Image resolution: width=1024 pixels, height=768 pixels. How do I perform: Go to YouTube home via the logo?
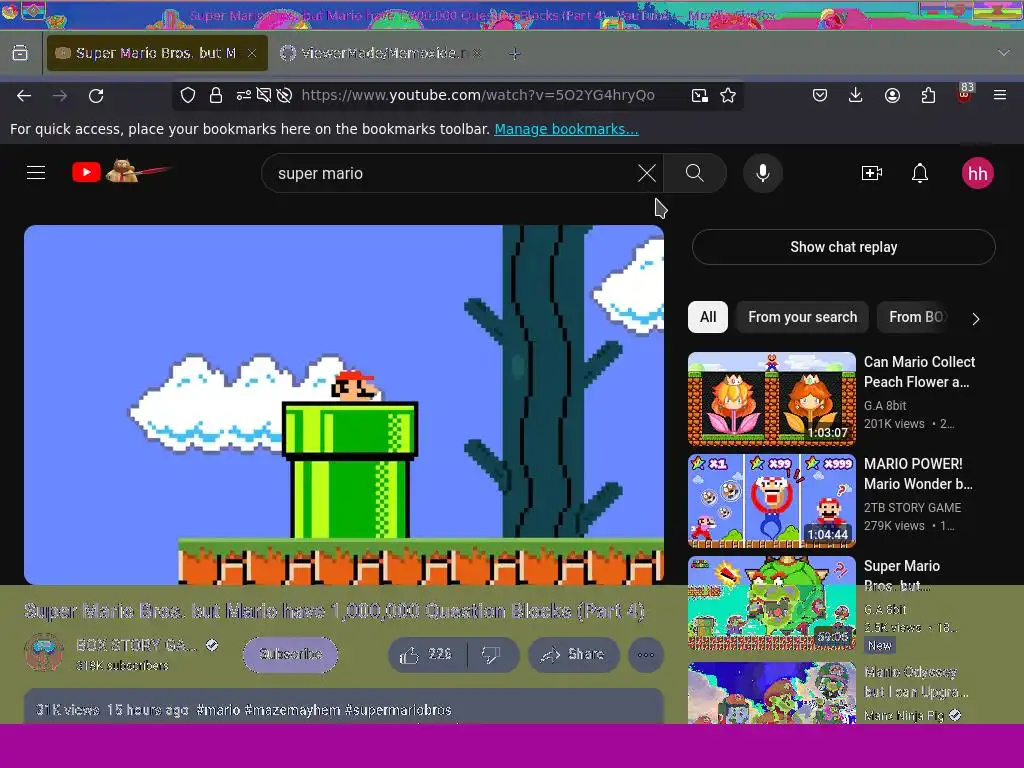tap(121, 172)
